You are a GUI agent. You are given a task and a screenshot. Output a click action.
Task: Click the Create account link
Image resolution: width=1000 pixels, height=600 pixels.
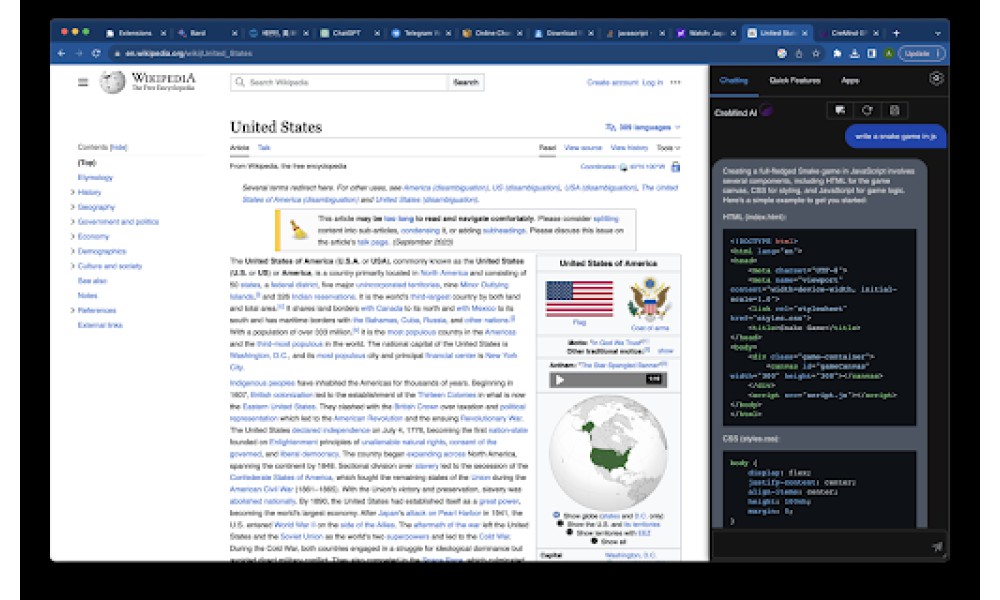(612, 82)
